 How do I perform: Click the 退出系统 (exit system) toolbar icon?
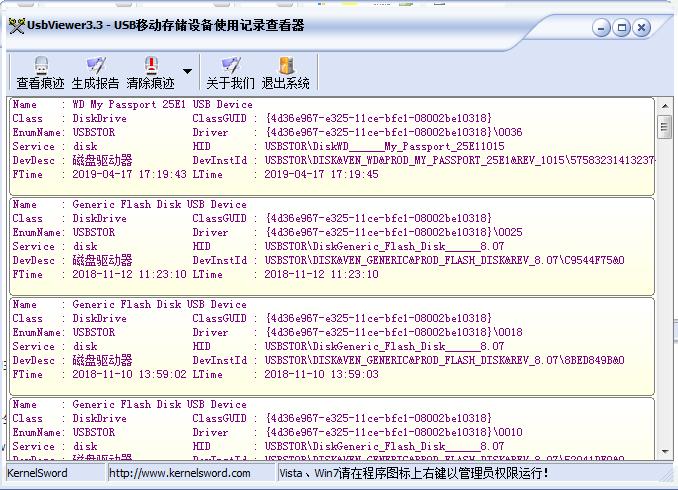285,73
